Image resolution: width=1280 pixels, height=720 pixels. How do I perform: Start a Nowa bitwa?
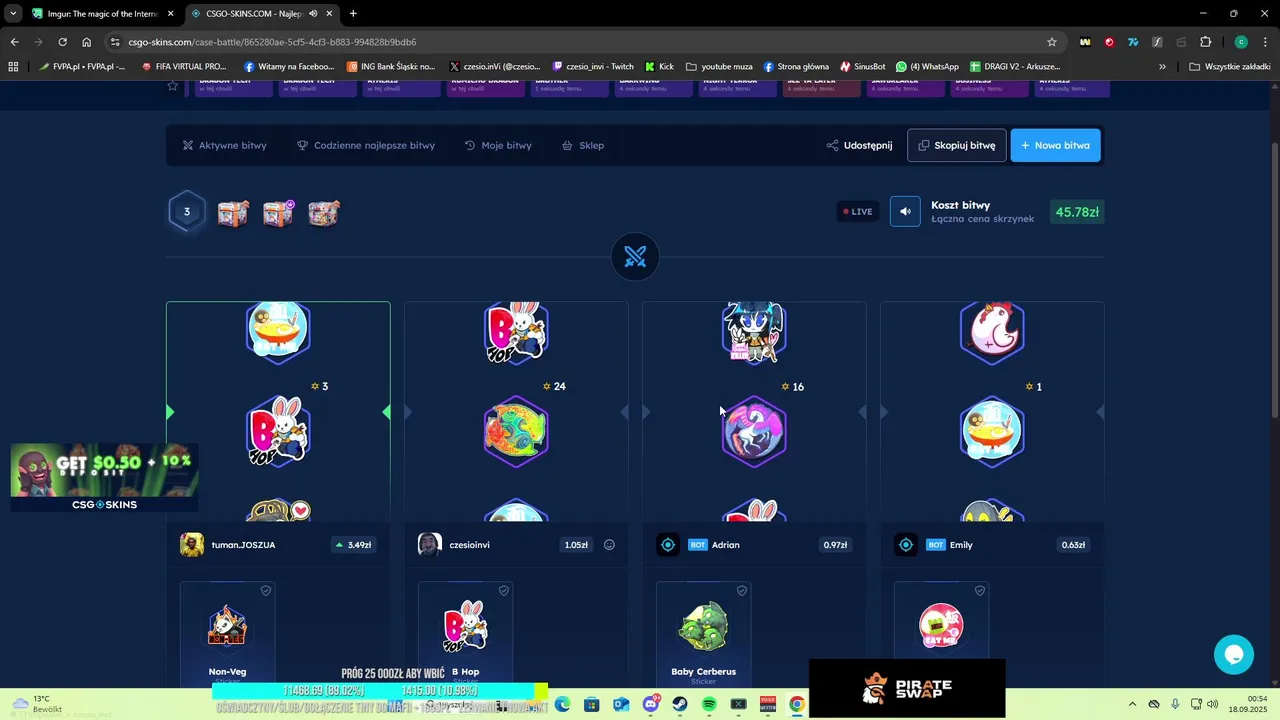[x=1056, y=145]
